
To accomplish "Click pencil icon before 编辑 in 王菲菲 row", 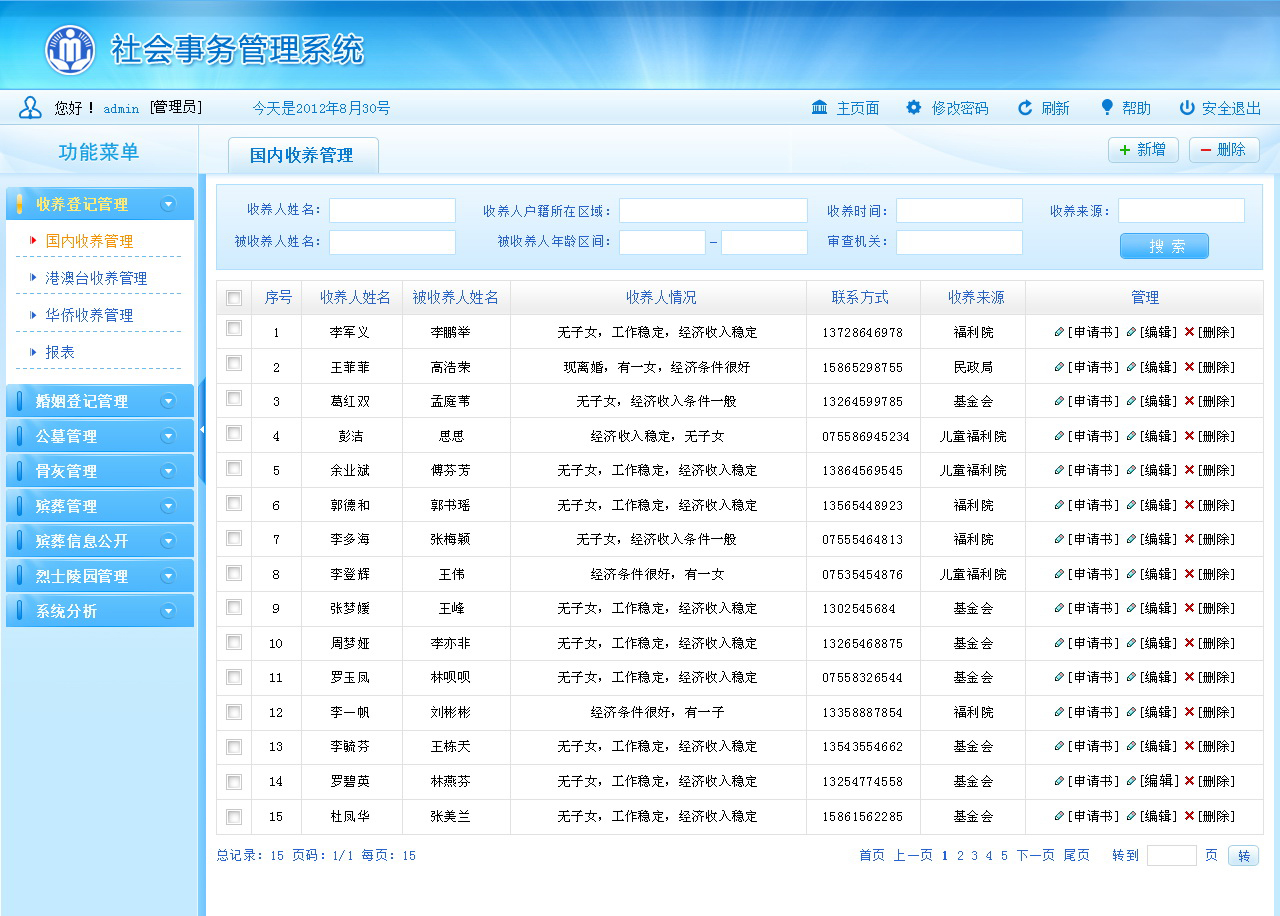I will pyautogui.click(x=1132, y=367).
